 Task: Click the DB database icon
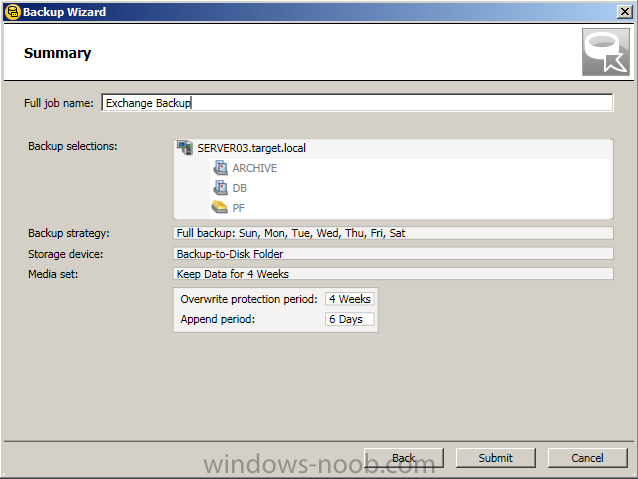[x=221, y=188]
